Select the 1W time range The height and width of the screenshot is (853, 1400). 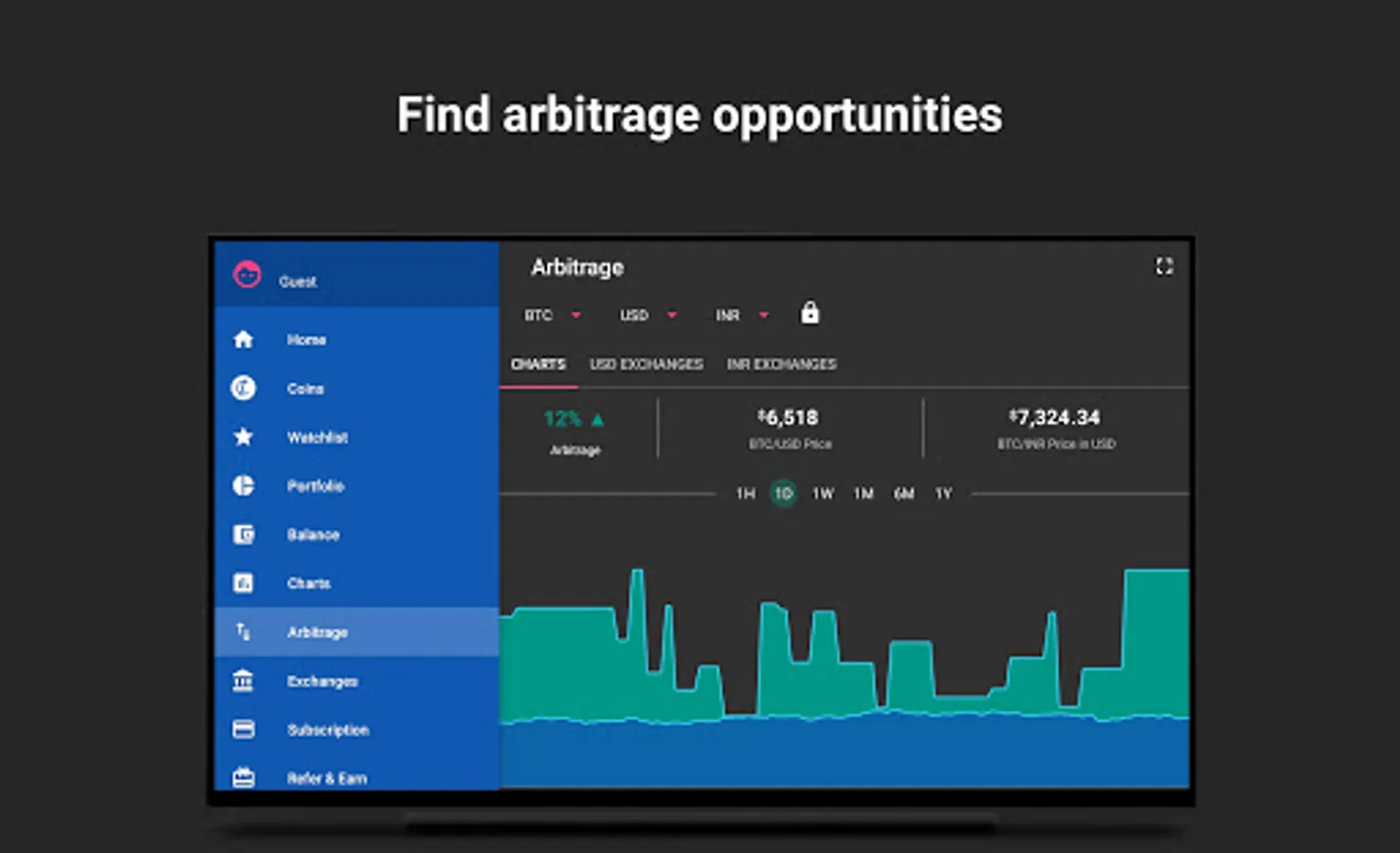(x=823, y=493)
